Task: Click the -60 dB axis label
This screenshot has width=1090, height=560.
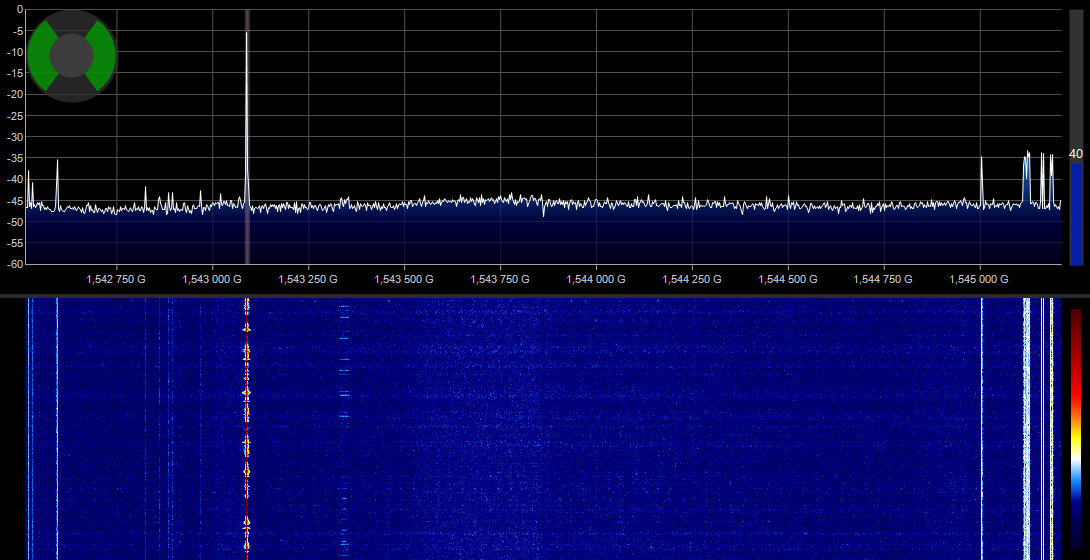Action: coord(15,264)
